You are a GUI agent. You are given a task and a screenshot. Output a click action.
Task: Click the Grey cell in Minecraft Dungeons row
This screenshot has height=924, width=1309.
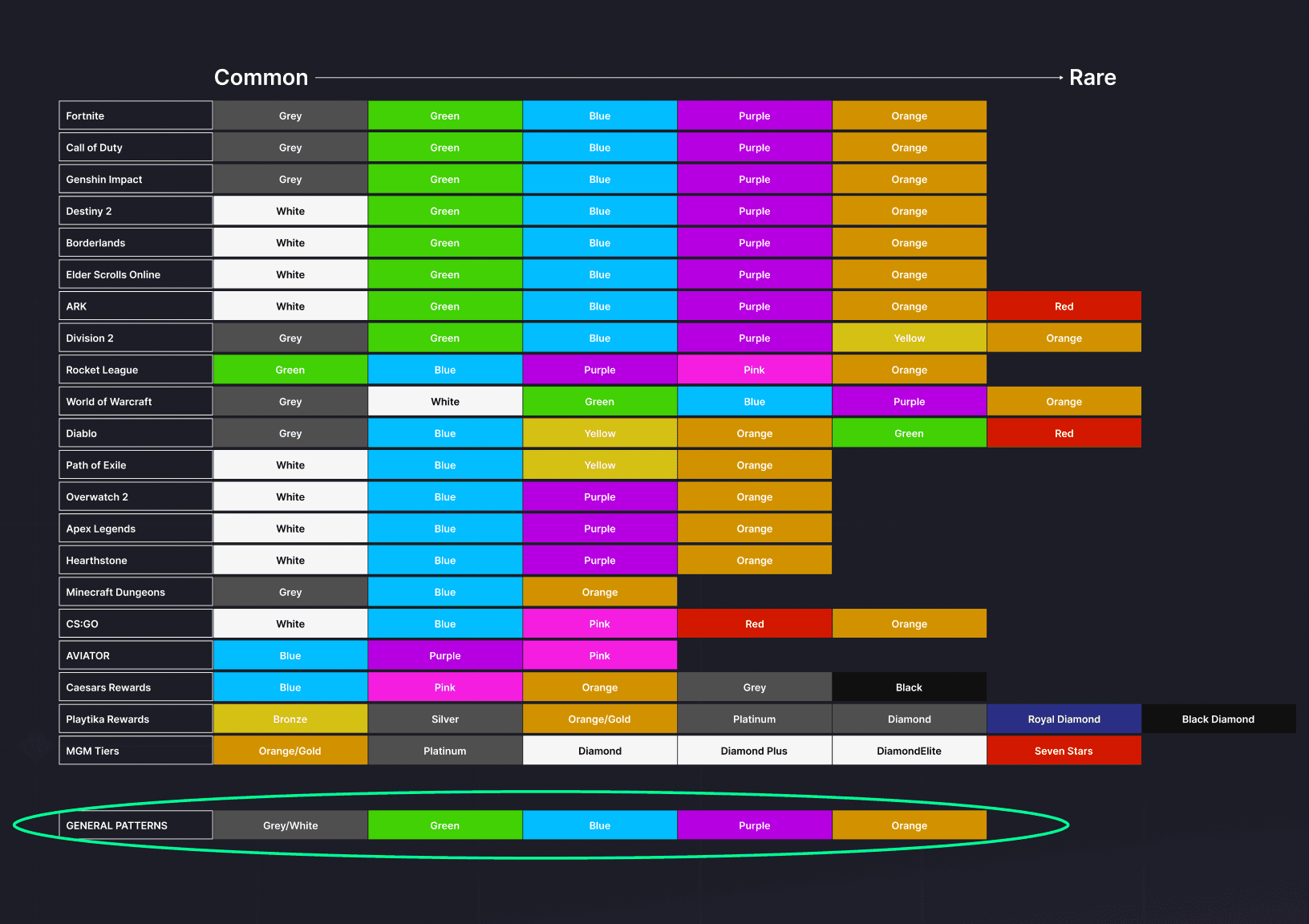(x=290, y=592)
